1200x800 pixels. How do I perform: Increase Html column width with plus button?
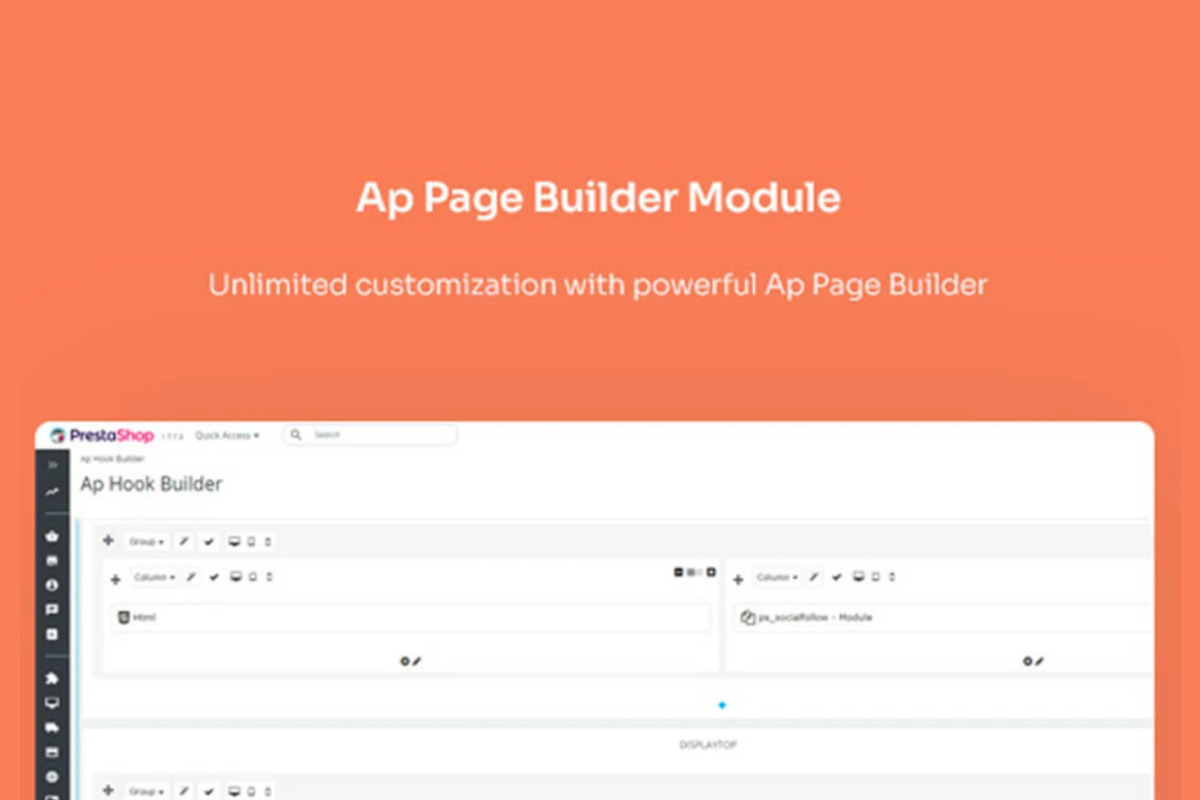click(x=711, y=572)
